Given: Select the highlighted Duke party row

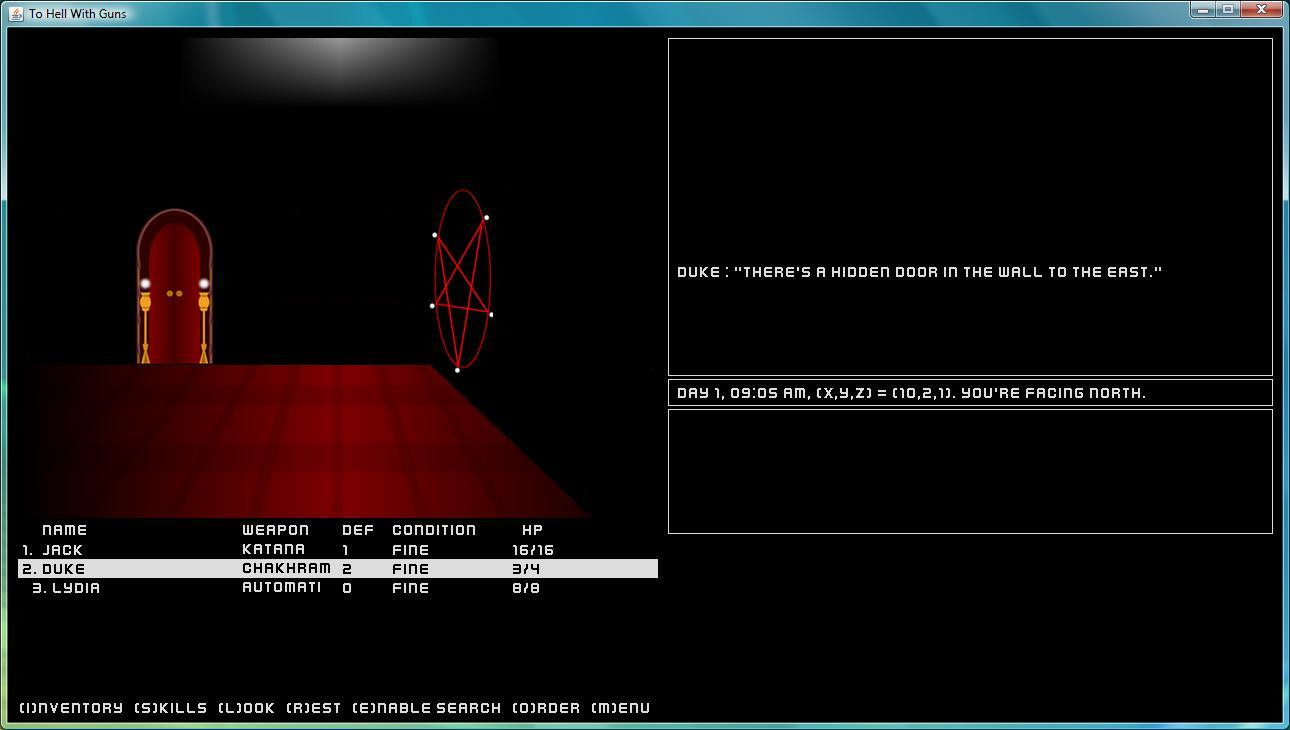Looking at the screenshot, I should [338, 569].
